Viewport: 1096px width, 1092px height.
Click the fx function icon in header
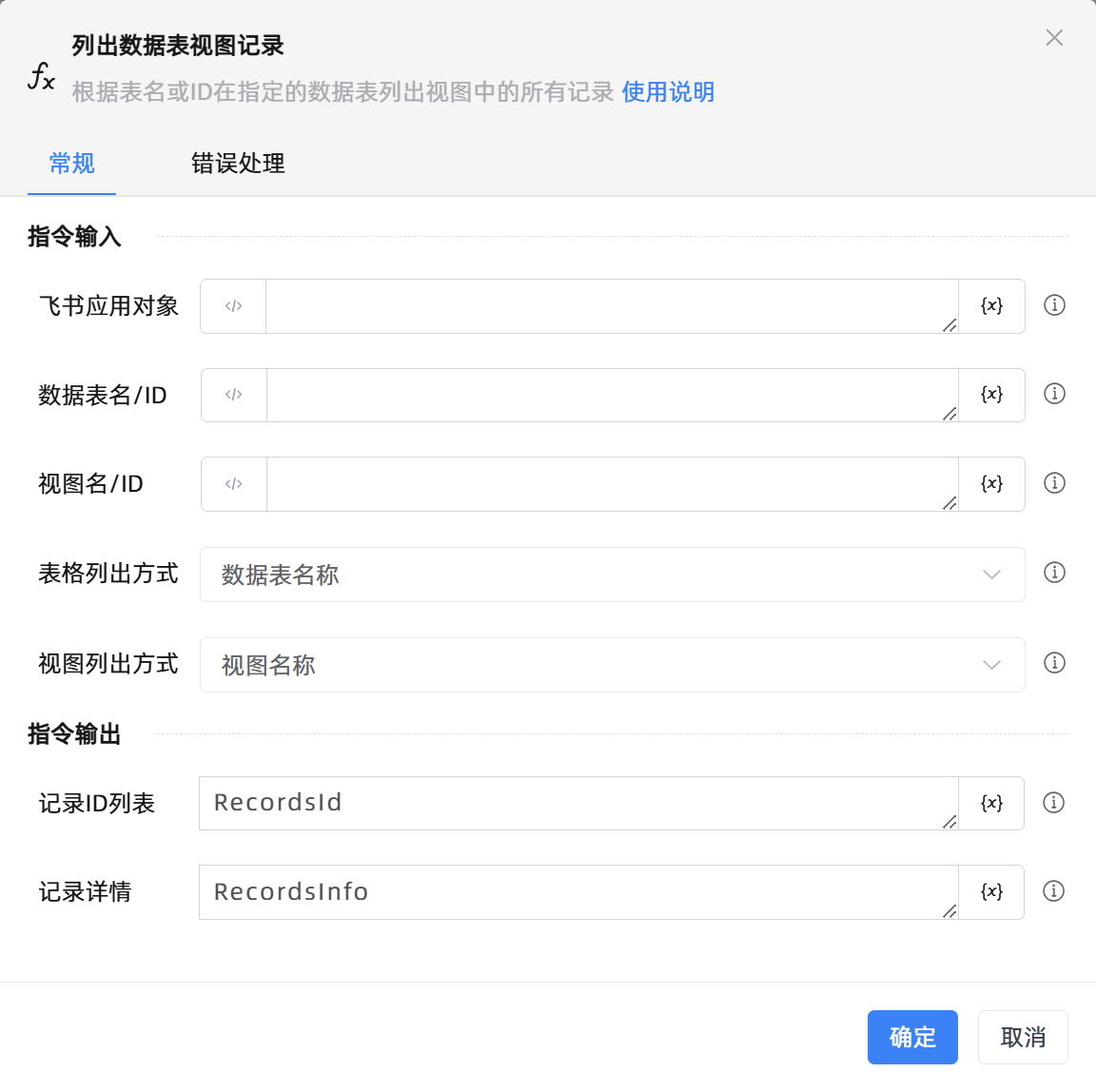click(x=41, y=75)
